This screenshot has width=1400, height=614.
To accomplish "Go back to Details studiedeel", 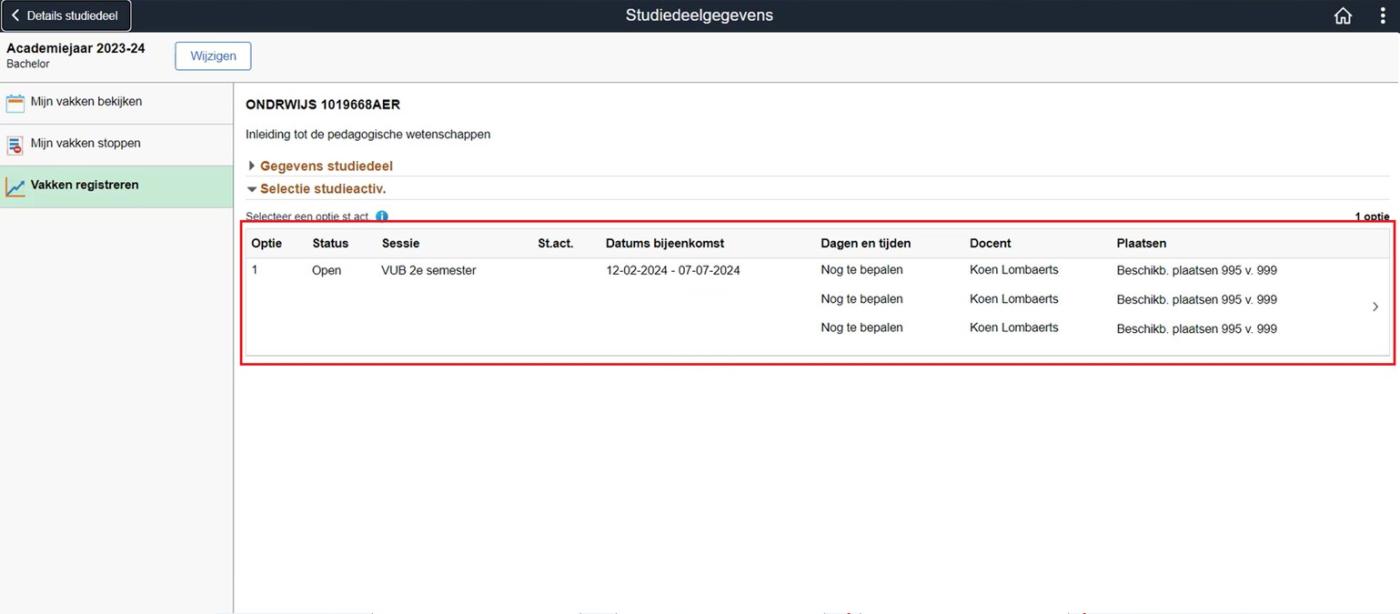I will 66,16.
